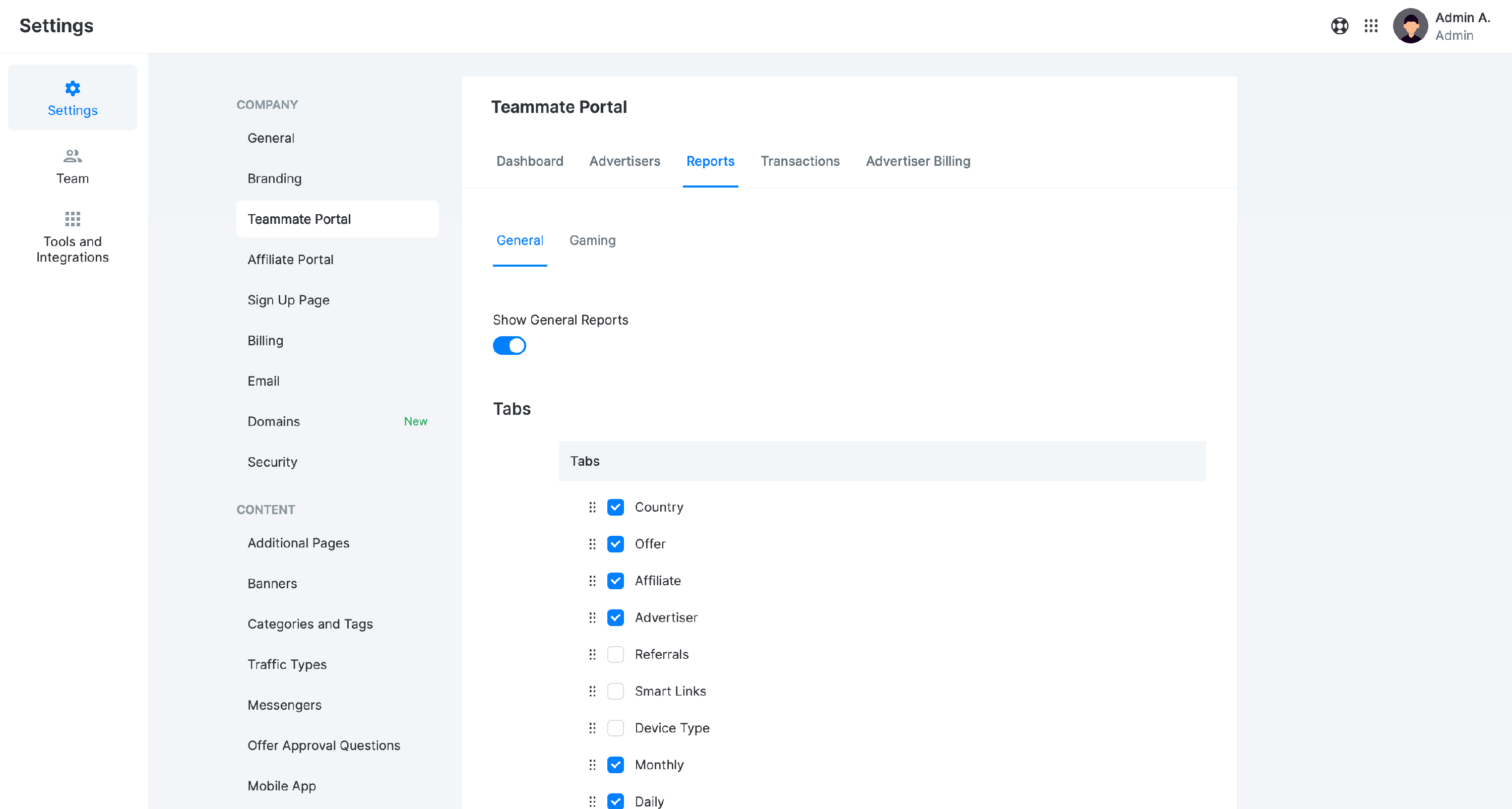Grab the drag handle for Device Type row

tap(592, 728)
